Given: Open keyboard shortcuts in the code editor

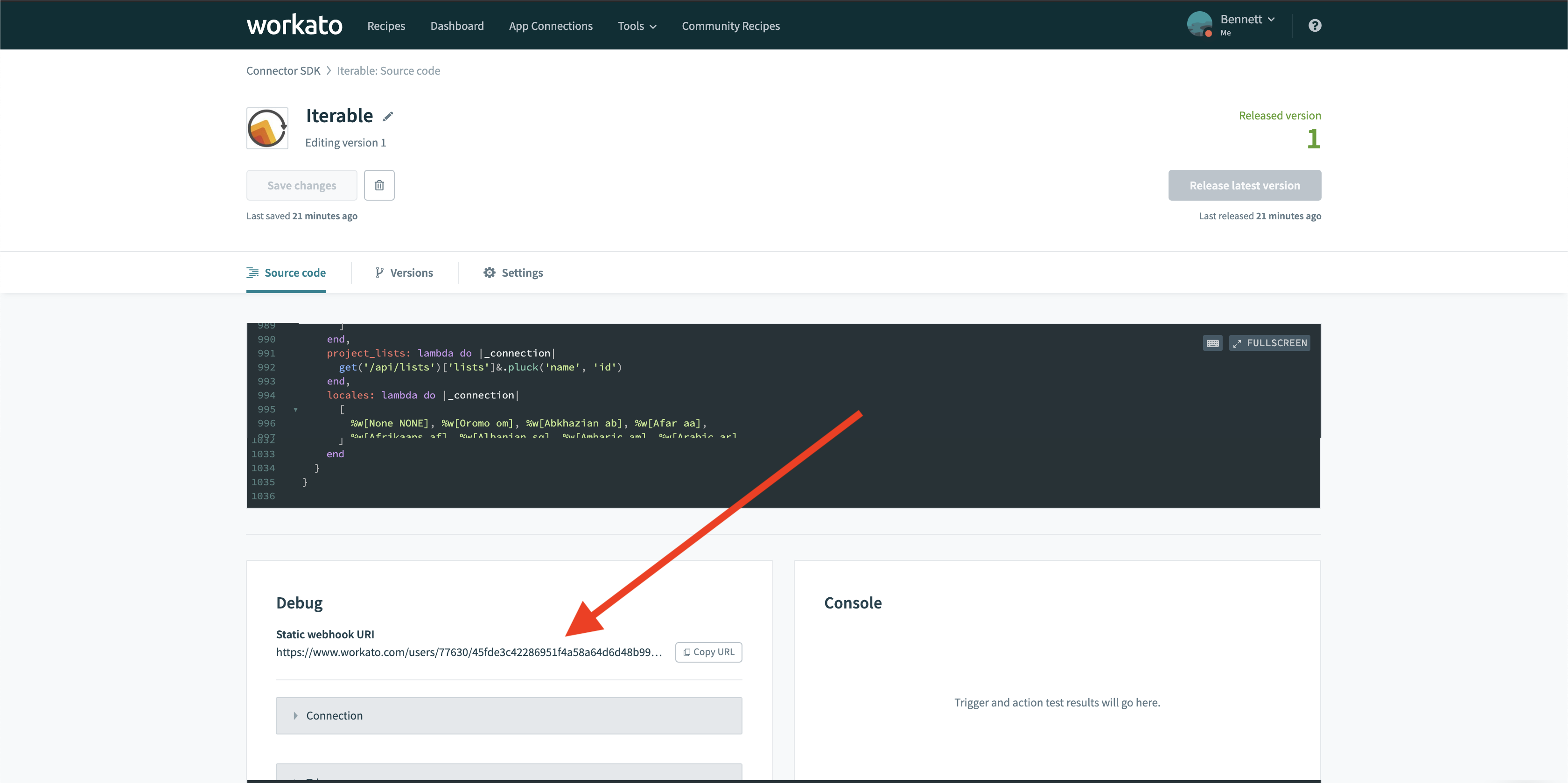Looking at the screenshot, I should pos(1212,343).
